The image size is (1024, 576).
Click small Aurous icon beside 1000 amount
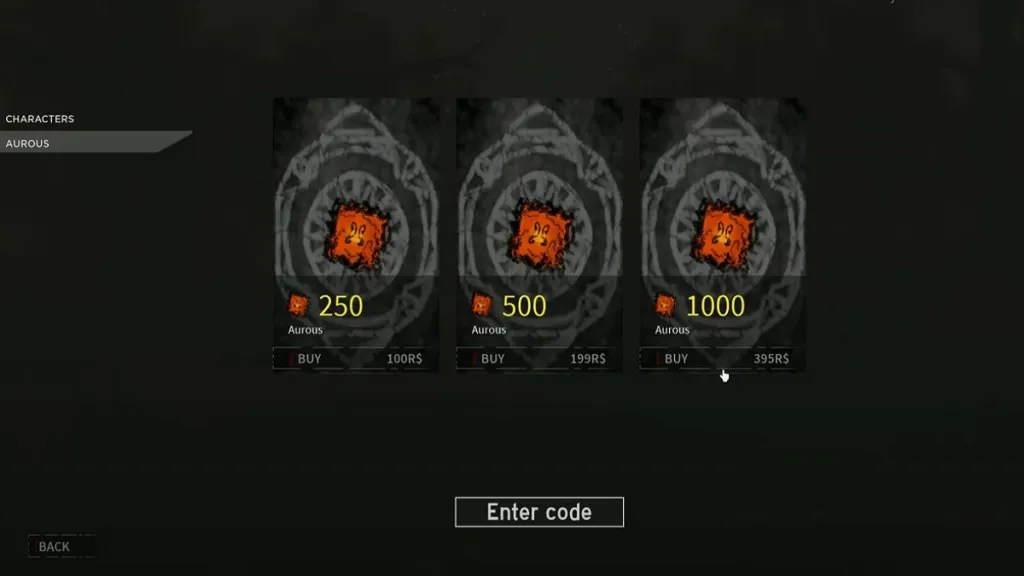(665, 305)
